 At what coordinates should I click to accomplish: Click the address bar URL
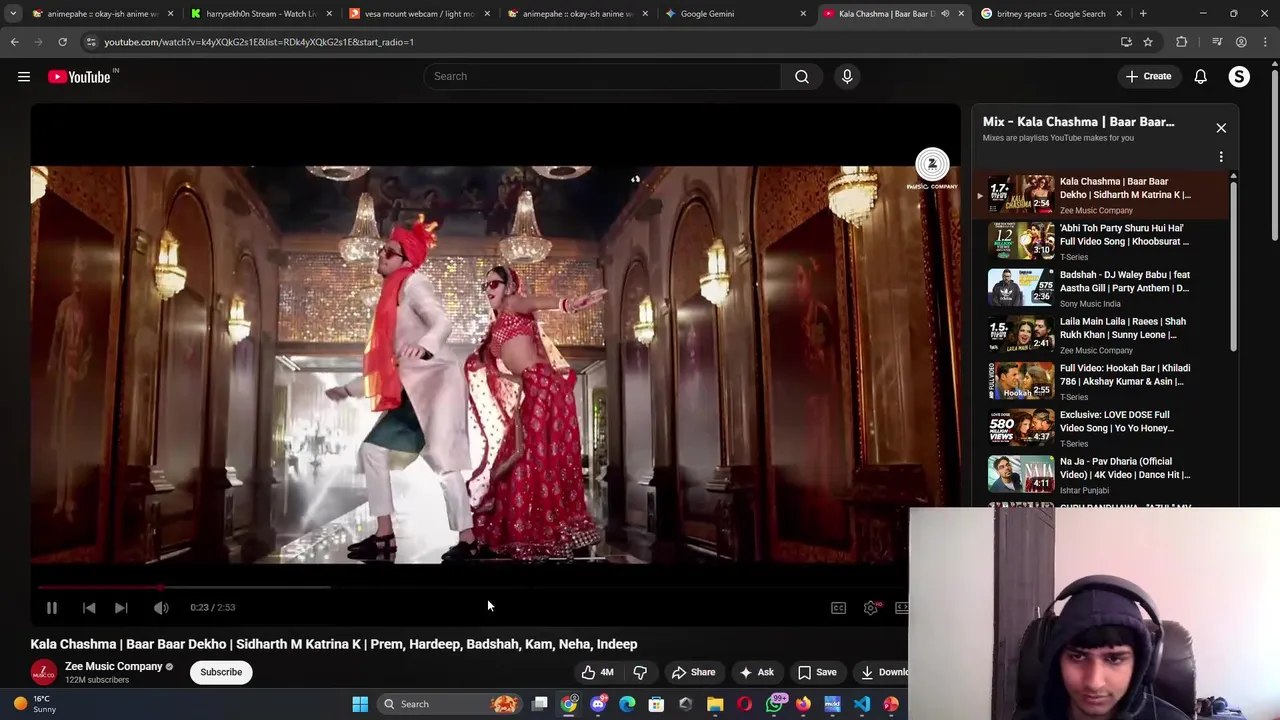259,42
